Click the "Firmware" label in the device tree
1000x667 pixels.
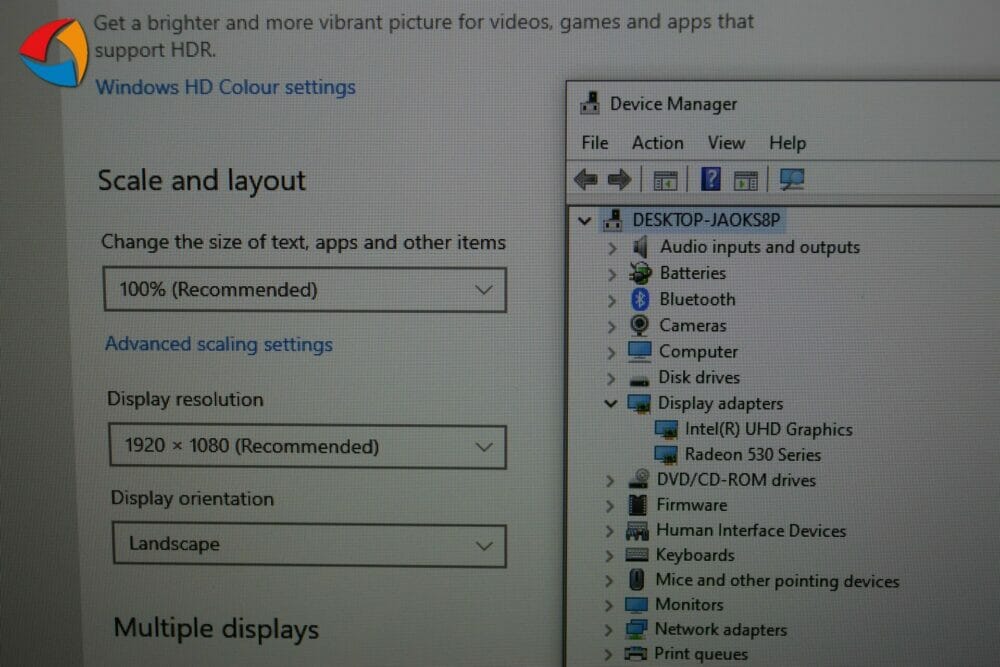(692, 505)
